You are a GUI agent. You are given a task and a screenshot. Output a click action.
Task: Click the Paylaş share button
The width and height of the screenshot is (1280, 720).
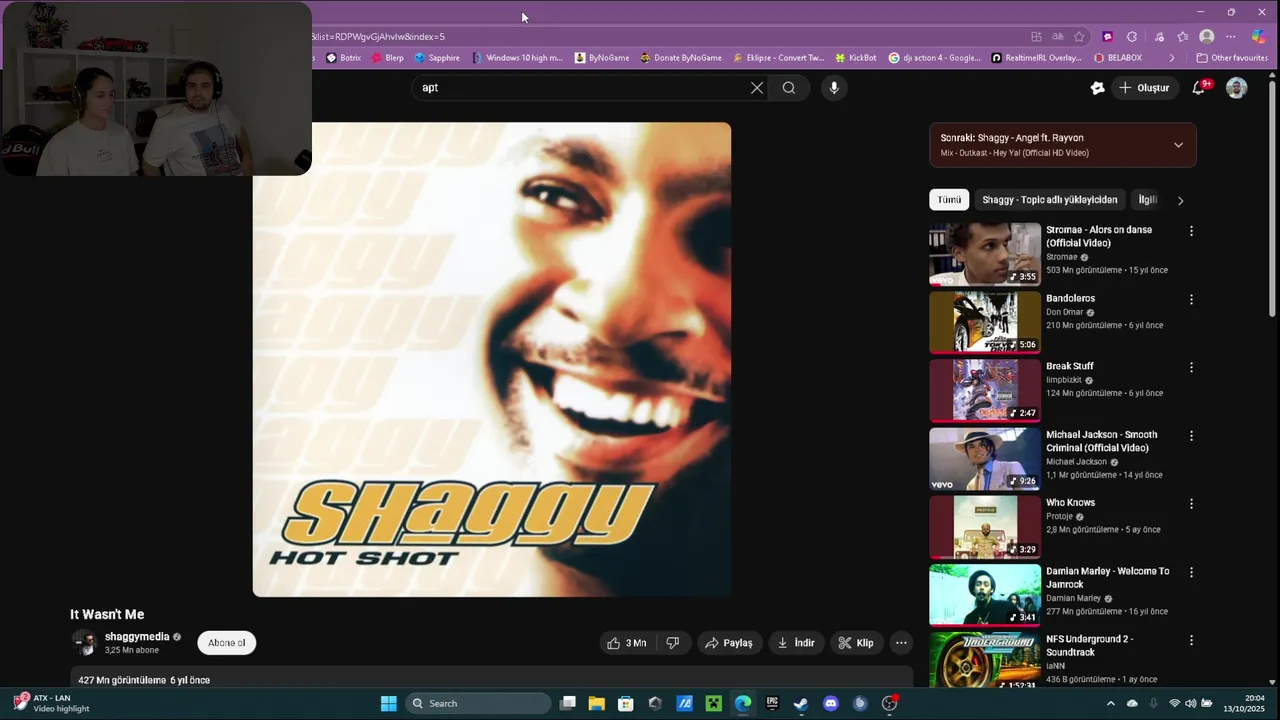coord(729,643)
